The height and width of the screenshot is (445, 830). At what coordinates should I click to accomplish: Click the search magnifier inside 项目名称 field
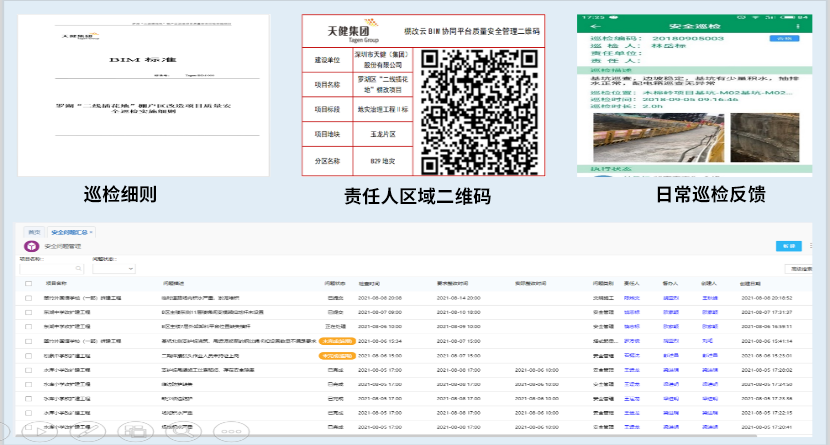click(x=78, y=269)
